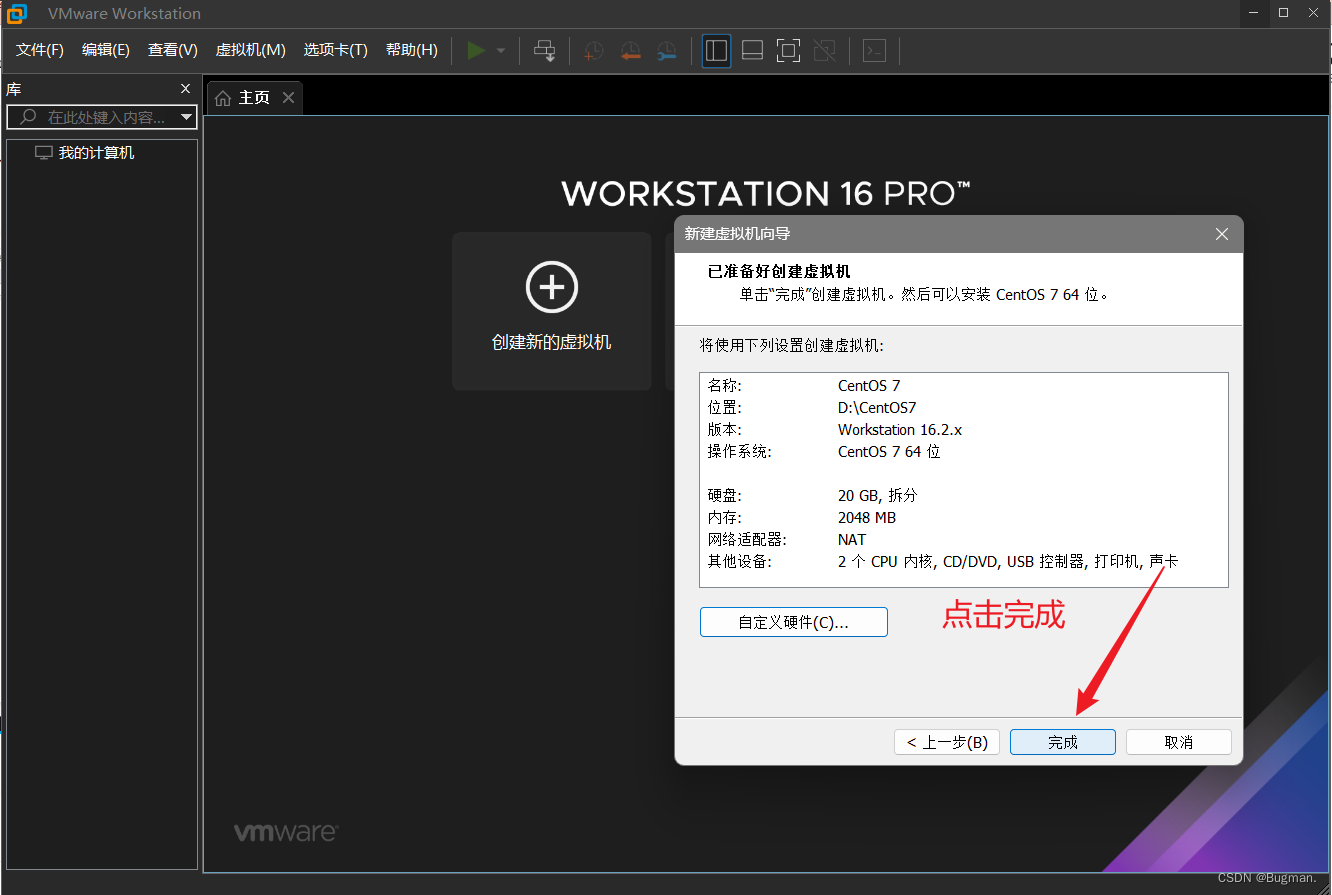Click the 自定义硬件(C)... button
This screenshot has height=895, width=1332.
(794, 622)
